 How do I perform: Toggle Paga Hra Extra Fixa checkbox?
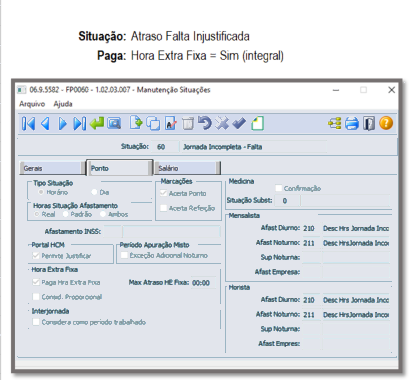pyautogui.click(x=36, y=282)
